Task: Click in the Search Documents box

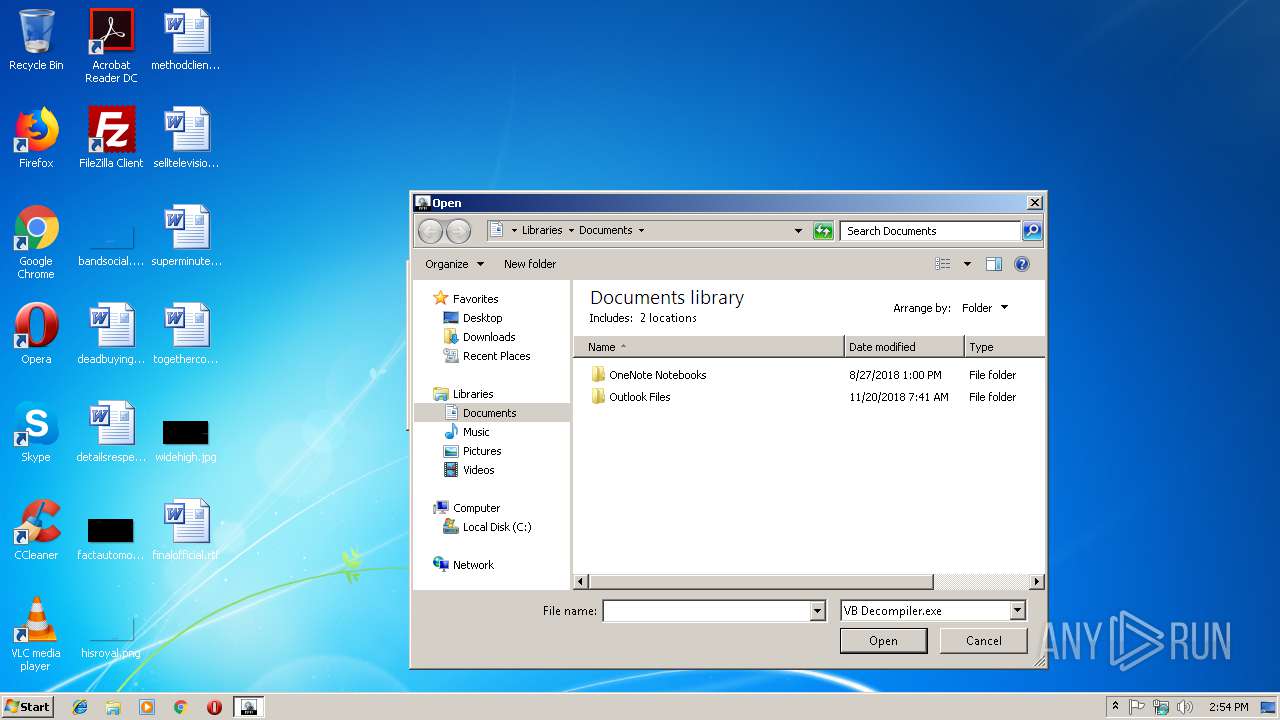Action: click(x=930, y=231)
